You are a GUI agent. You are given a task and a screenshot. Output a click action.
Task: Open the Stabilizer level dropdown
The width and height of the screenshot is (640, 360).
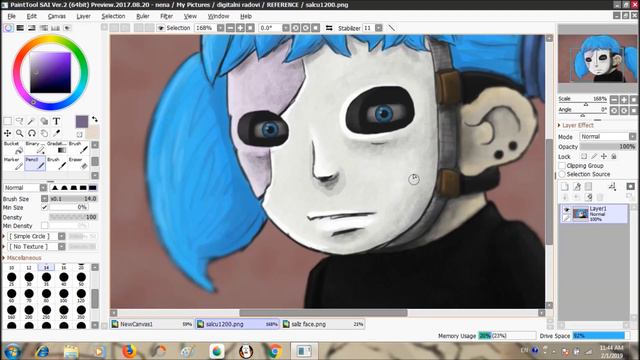pyautogui.click(x=379, y=28)
